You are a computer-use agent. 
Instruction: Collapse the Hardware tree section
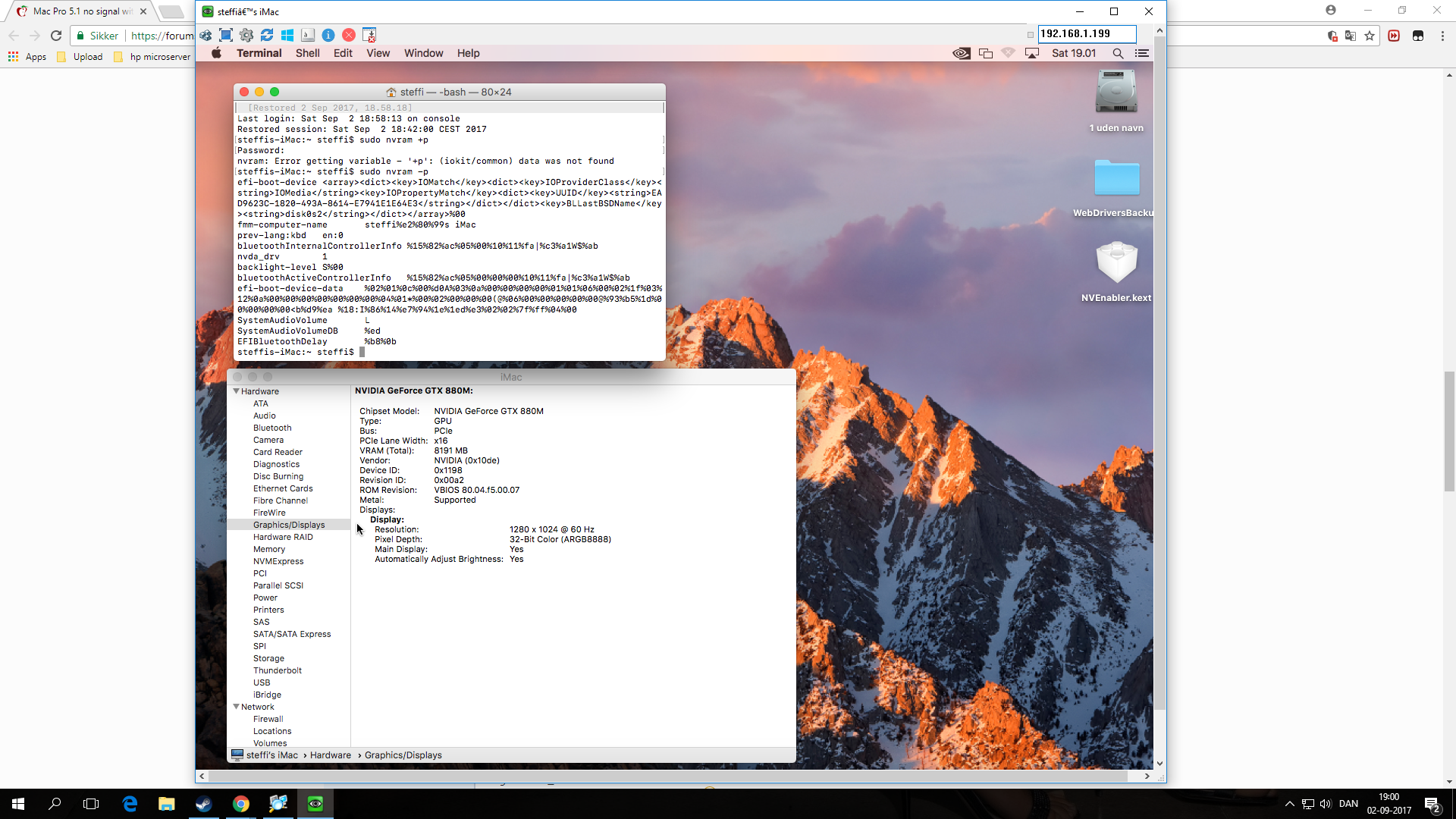[236, 391]
